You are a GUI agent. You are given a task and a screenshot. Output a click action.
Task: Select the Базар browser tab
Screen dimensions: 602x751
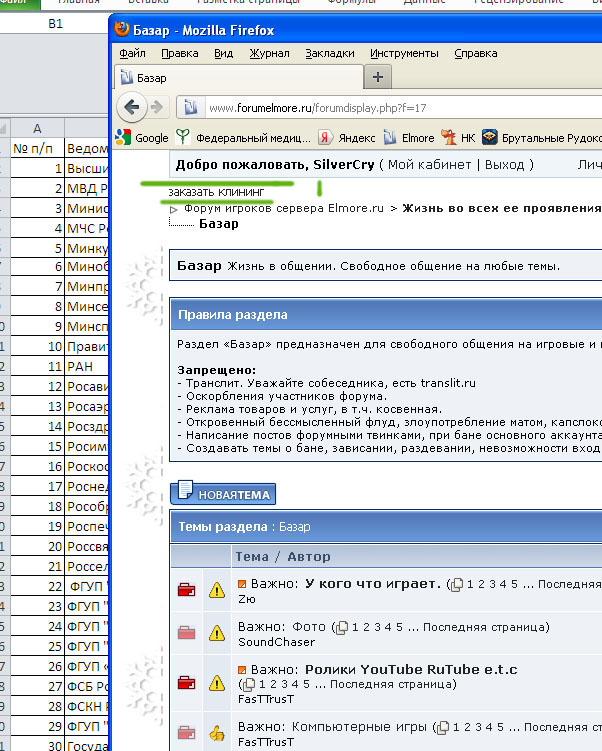point(239,78)
